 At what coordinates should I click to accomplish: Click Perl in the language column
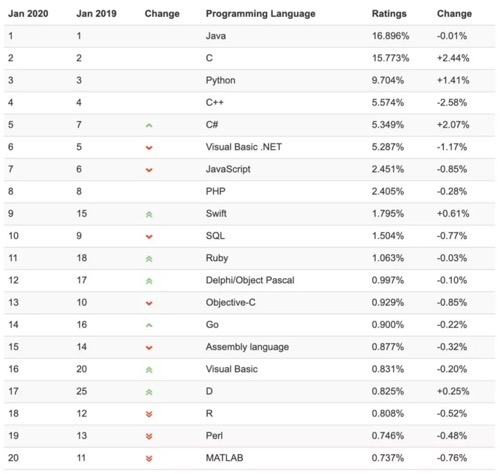tap(214, 436)
